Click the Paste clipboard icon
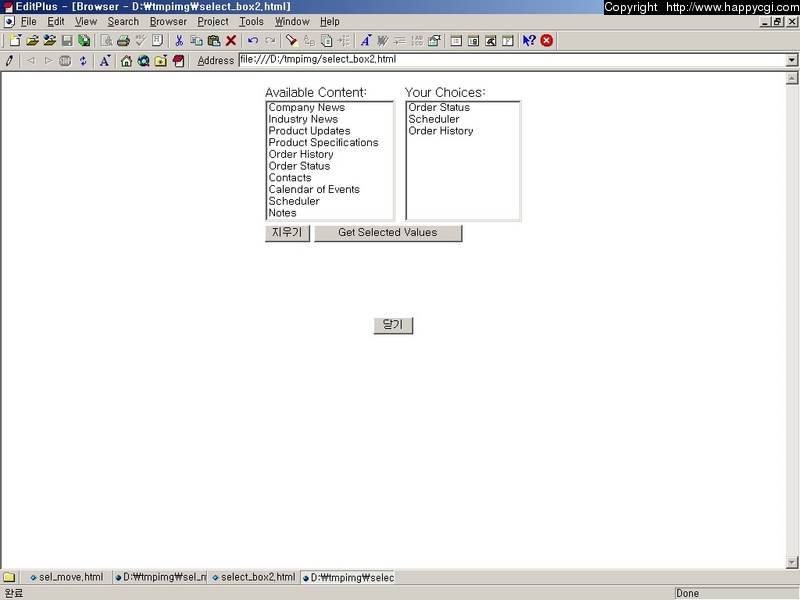800x600 pixels. [214, 40]
